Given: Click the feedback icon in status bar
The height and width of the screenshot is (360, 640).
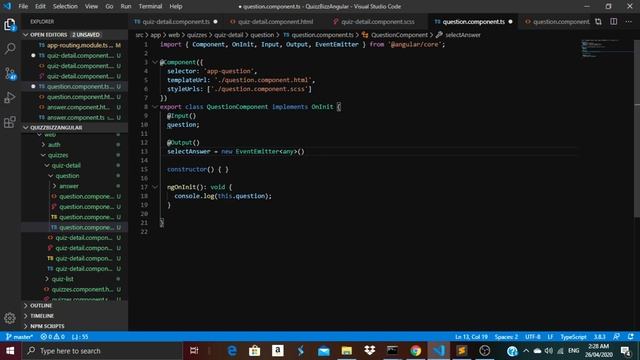Looking at the screenshot, I should pyautogui.click(x=616, y=337).
